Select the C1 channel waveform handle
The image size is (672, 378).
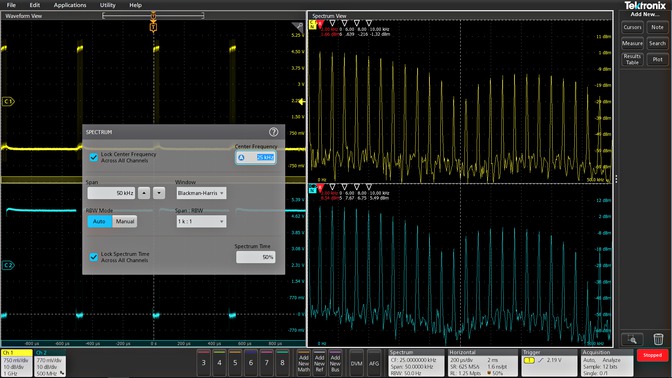click(8, 102)
